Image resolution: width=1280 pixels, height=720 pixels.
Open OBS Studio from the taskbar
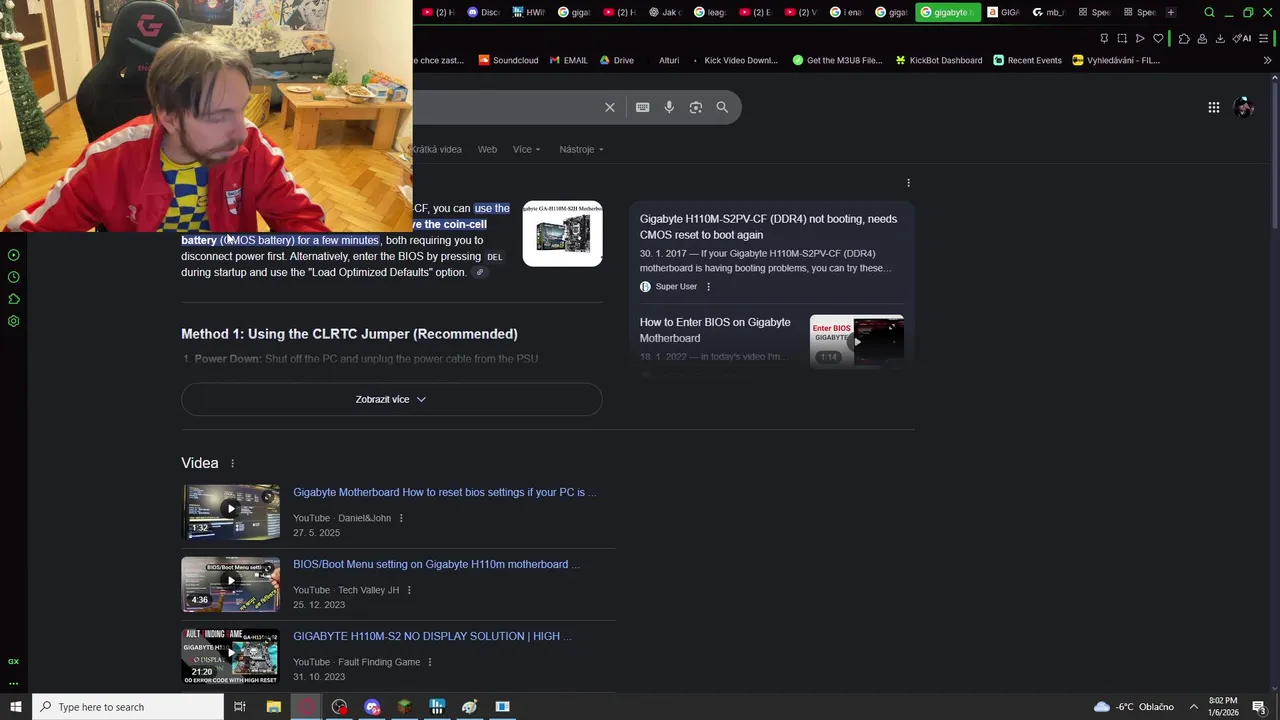(x=340, y=707)
